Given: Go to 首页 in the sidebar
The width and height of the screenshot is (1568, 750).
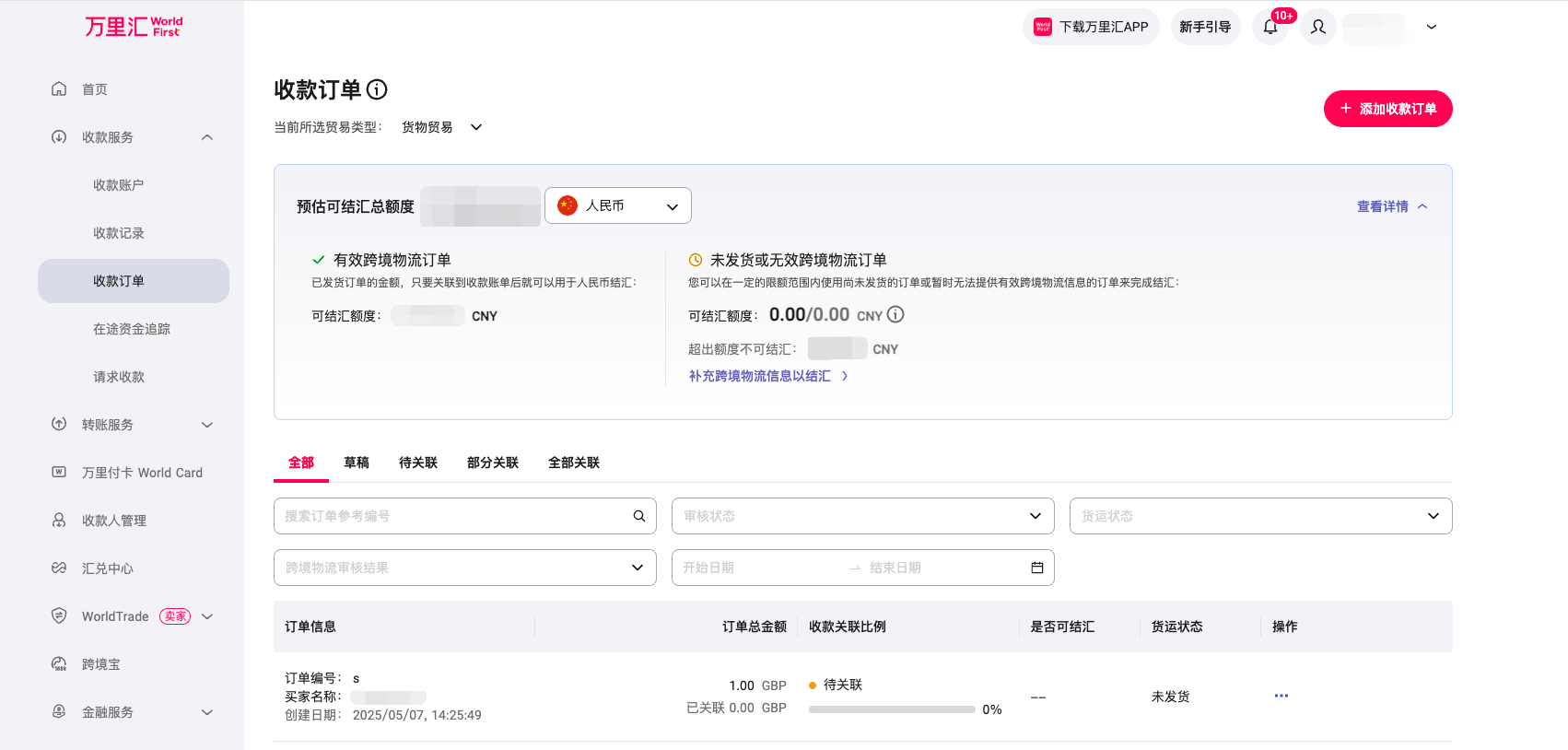Looking at the screenshot, I should (95, 89).
